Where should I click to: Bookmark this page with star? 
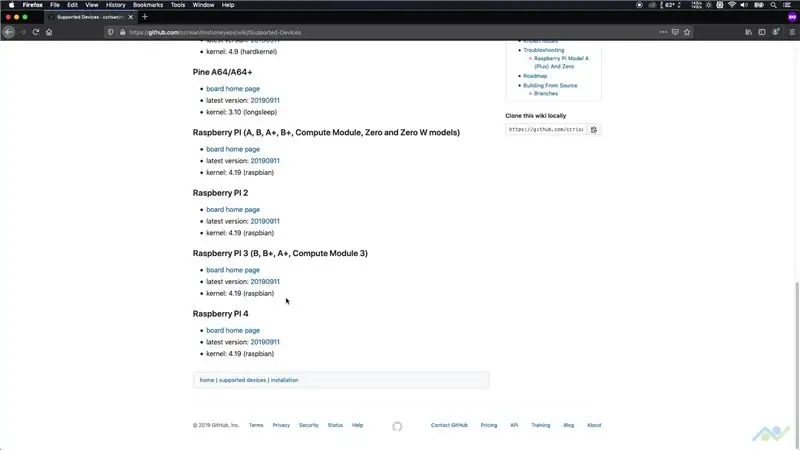tap(687, 32)
